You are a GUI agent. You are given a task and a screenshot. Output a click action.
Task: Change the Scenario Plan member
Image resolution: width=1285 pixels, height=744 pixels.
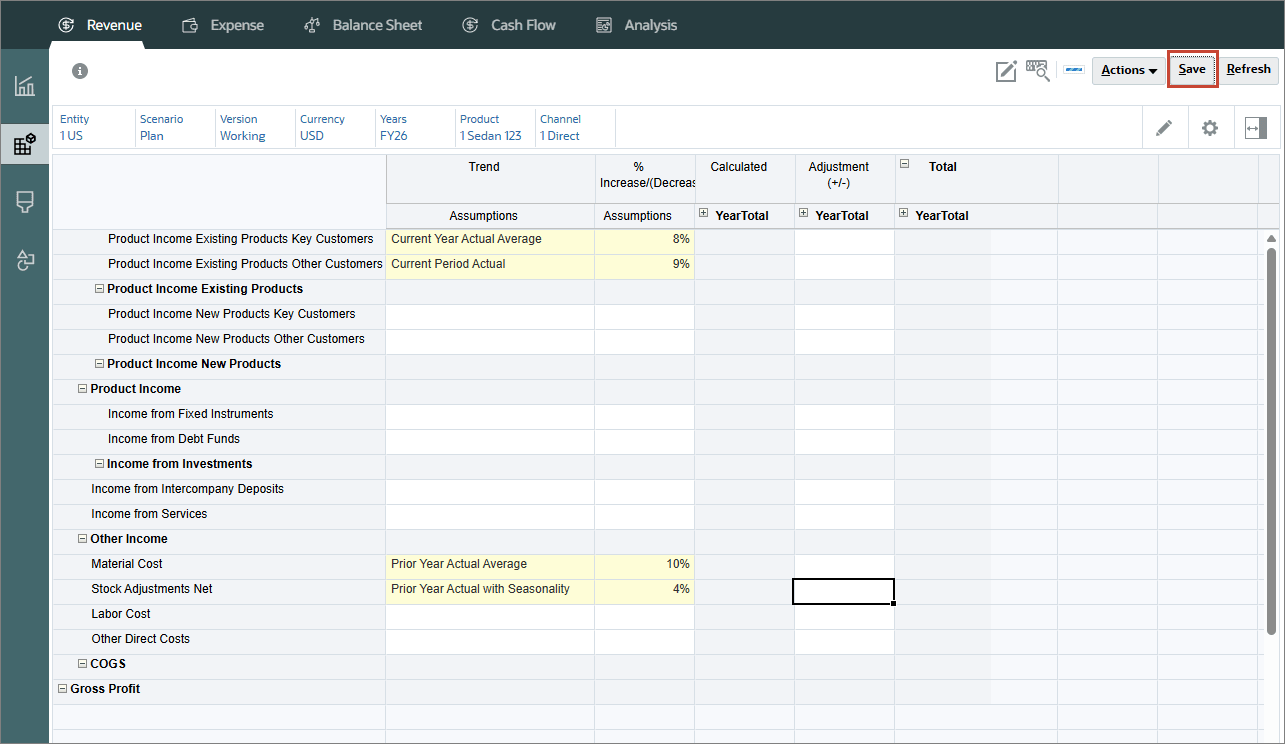(174, 127)
